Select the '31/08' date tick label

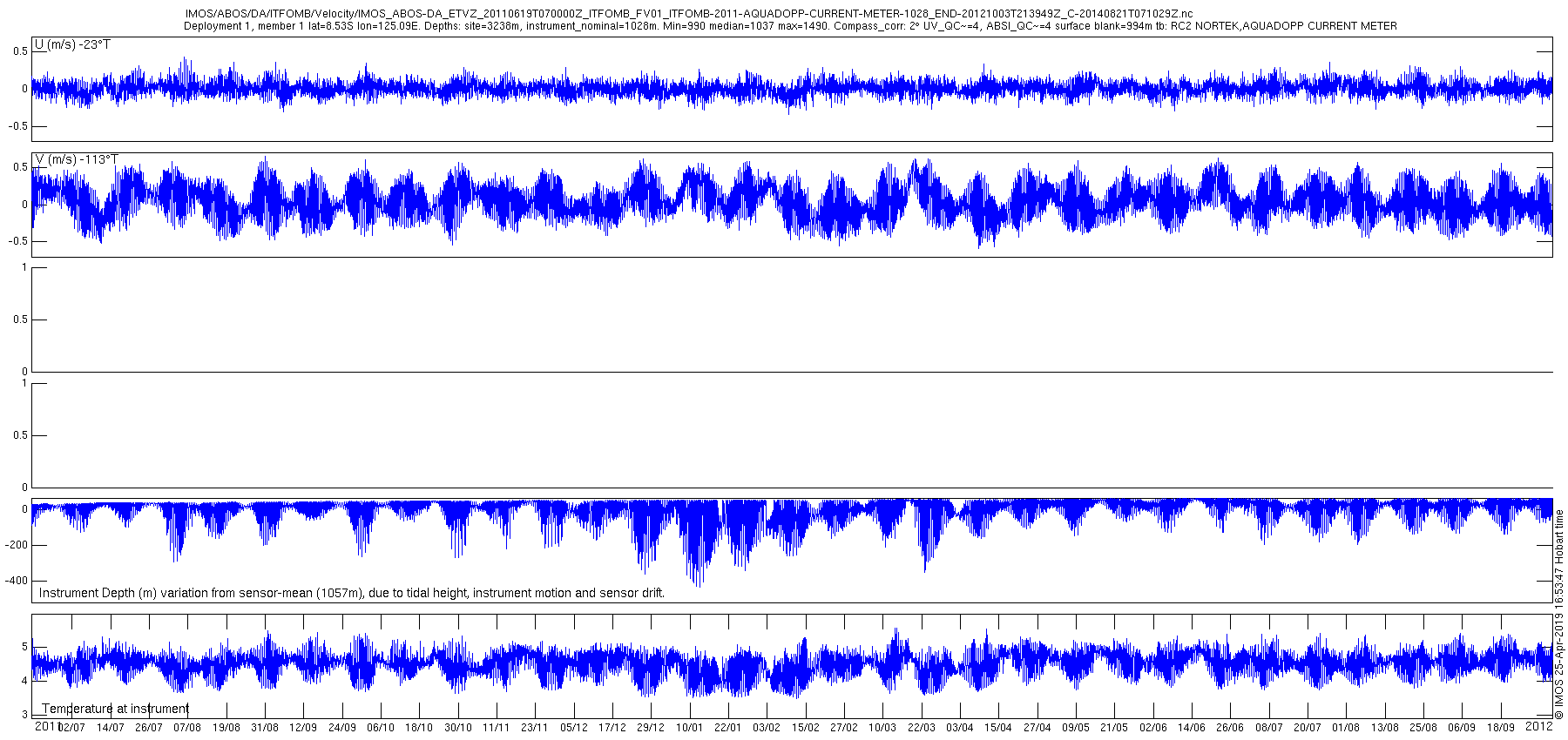coord(265,728)
